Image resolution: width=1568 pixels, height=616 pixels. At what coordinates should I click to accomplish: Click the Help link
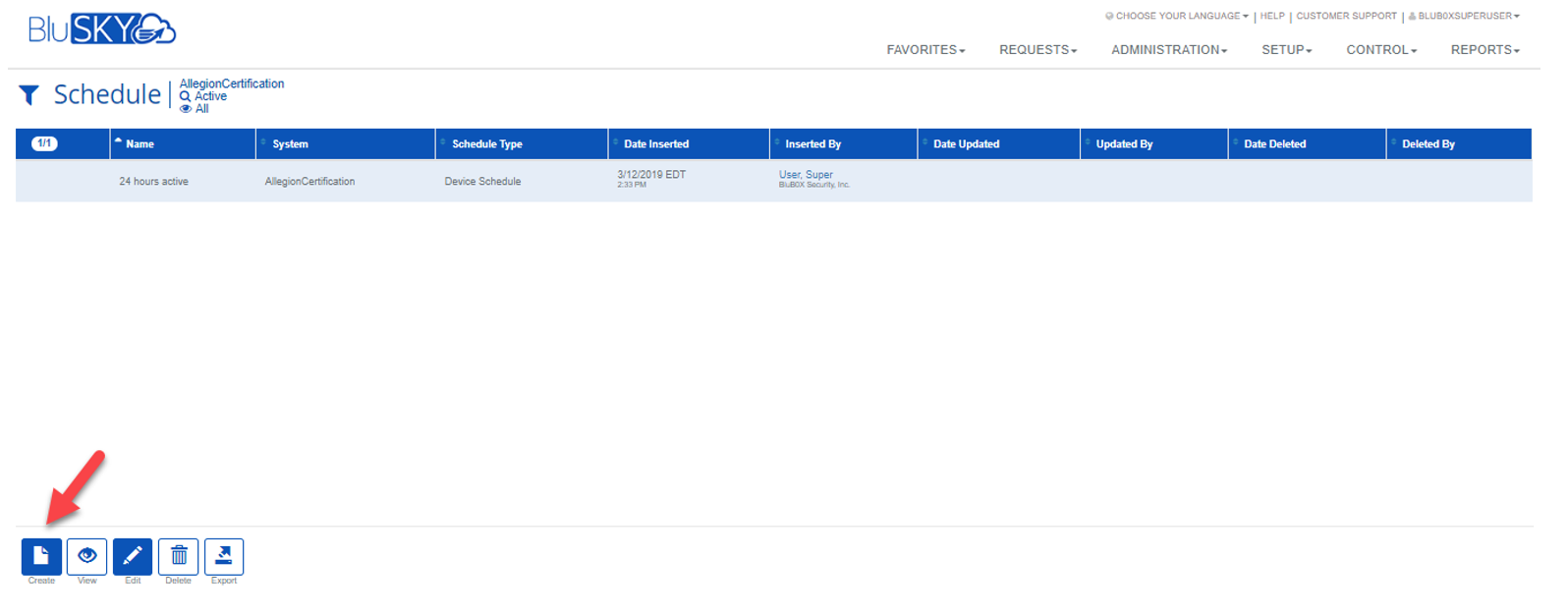pos(1272,16)
